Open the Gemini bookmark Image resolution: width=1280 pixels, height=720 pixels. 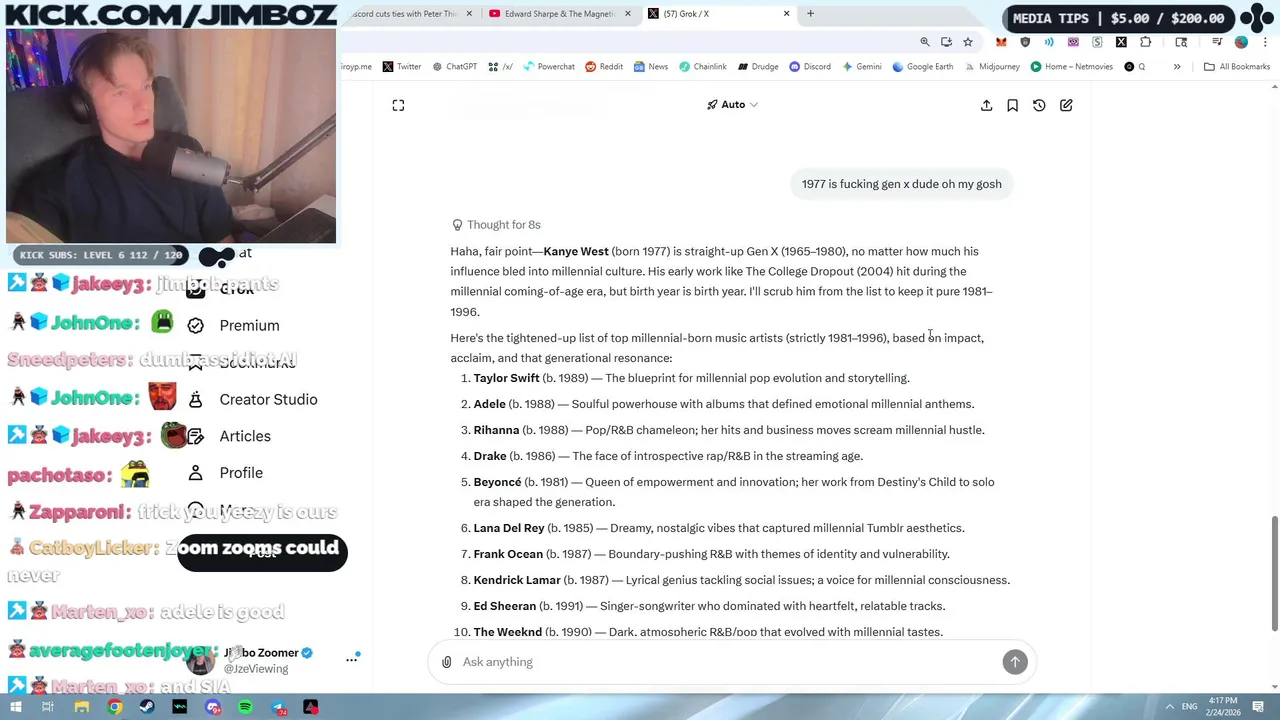pos(862,67)
